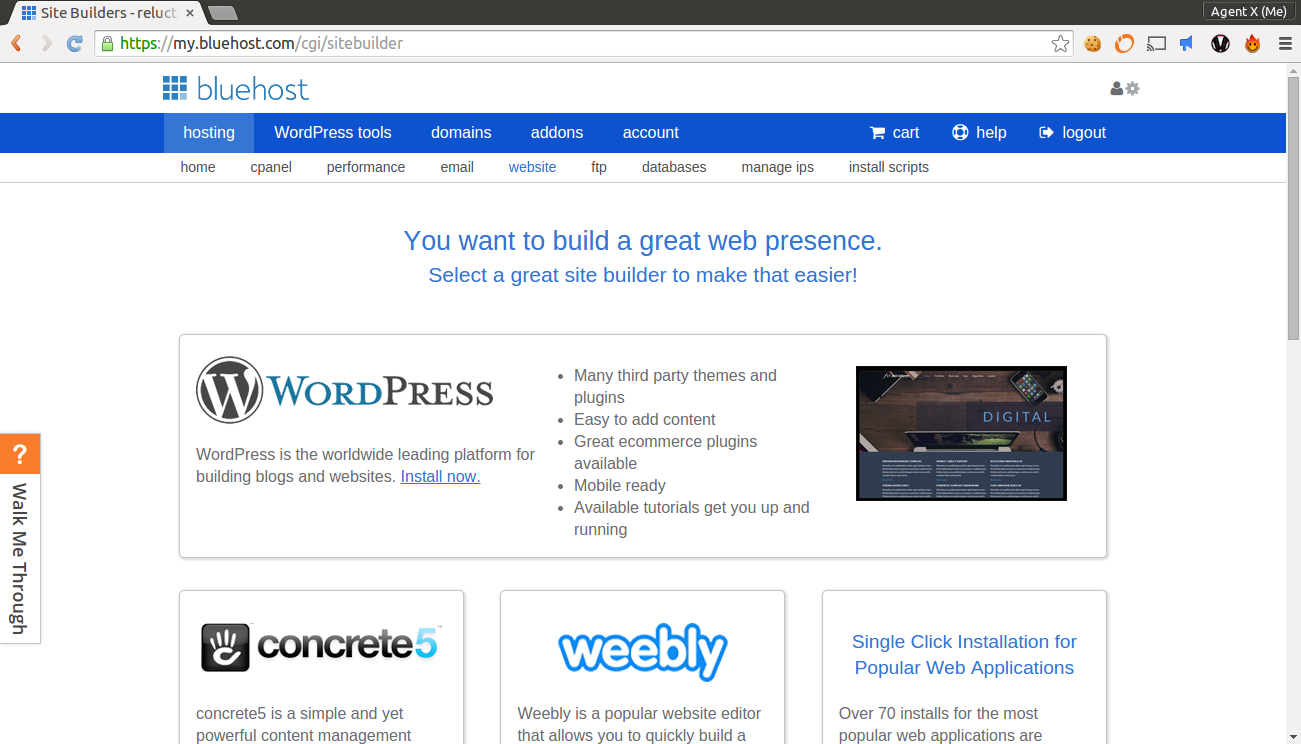Click the browser back arrow
This screenshot has width=1301, height=744.
point(16,43)
